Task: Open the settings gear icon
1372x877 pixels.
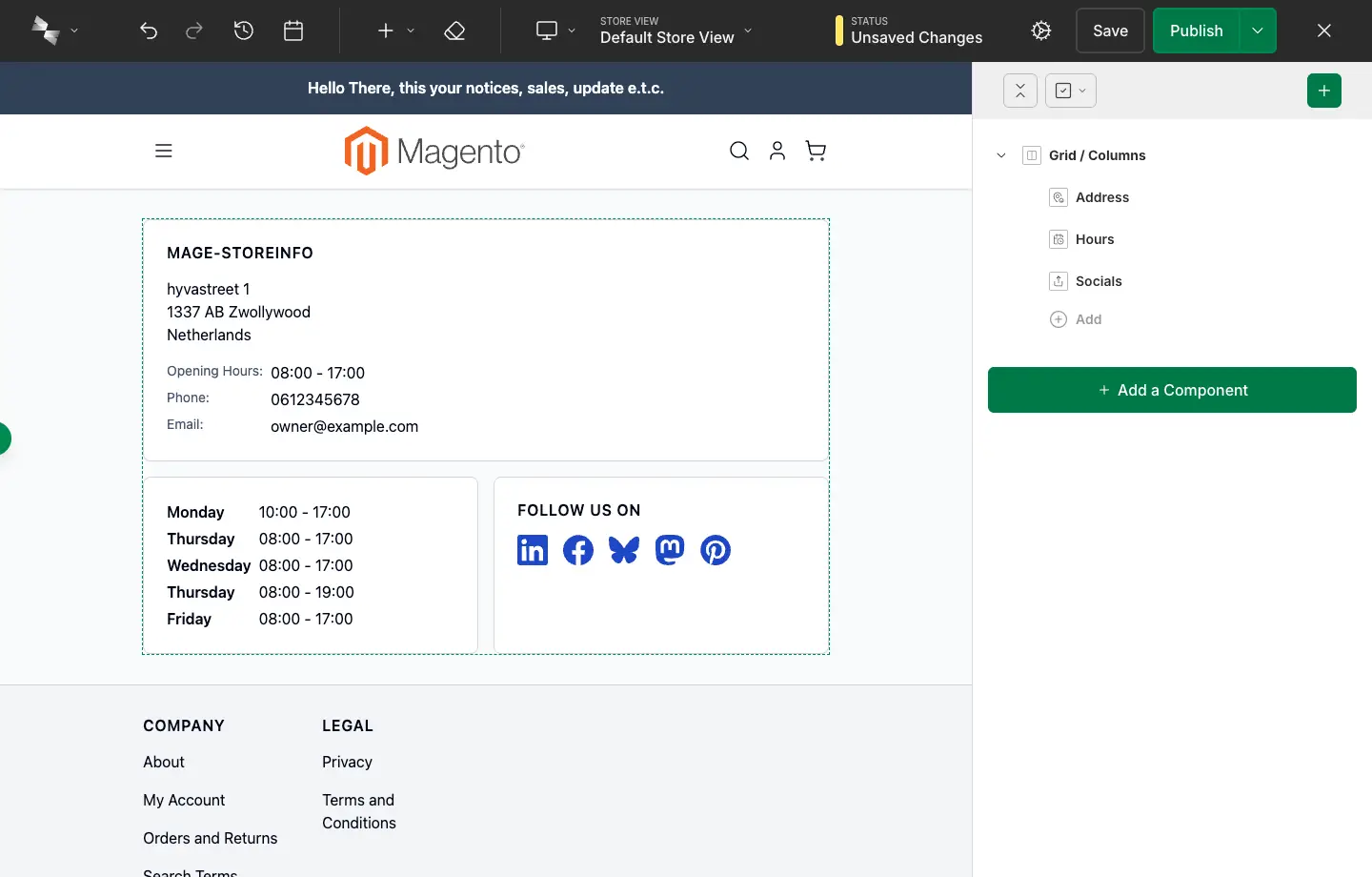Action: [x=1040, y=31]
